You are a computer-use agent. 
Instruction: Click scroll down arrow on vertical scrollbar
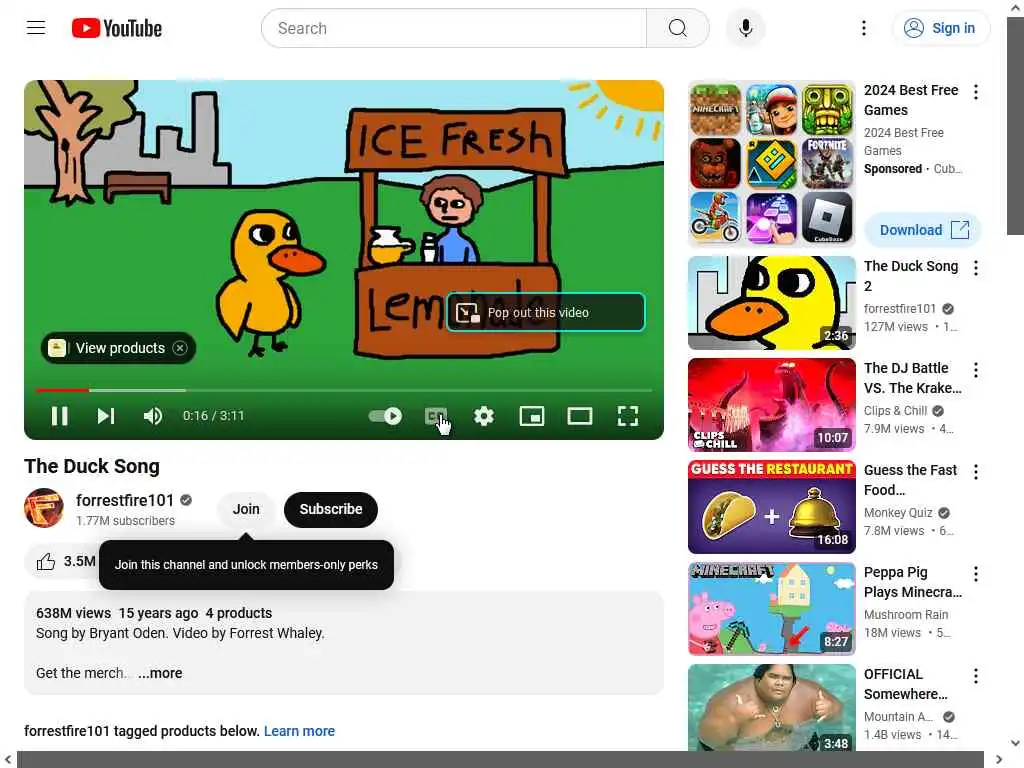[1015, 743]
